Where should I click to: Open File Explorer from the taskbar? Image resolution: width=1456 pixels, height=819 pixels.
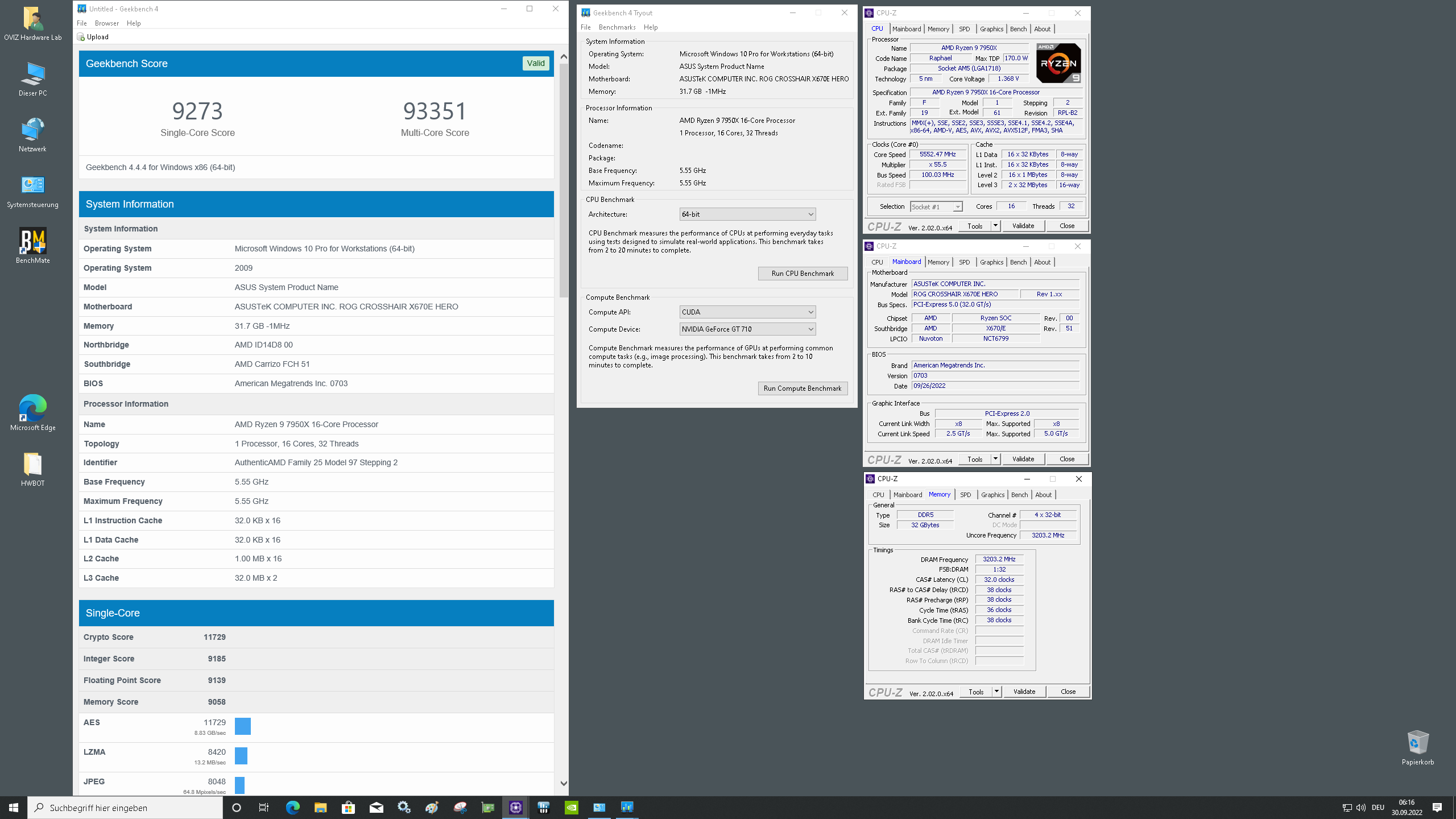(320, 808)
